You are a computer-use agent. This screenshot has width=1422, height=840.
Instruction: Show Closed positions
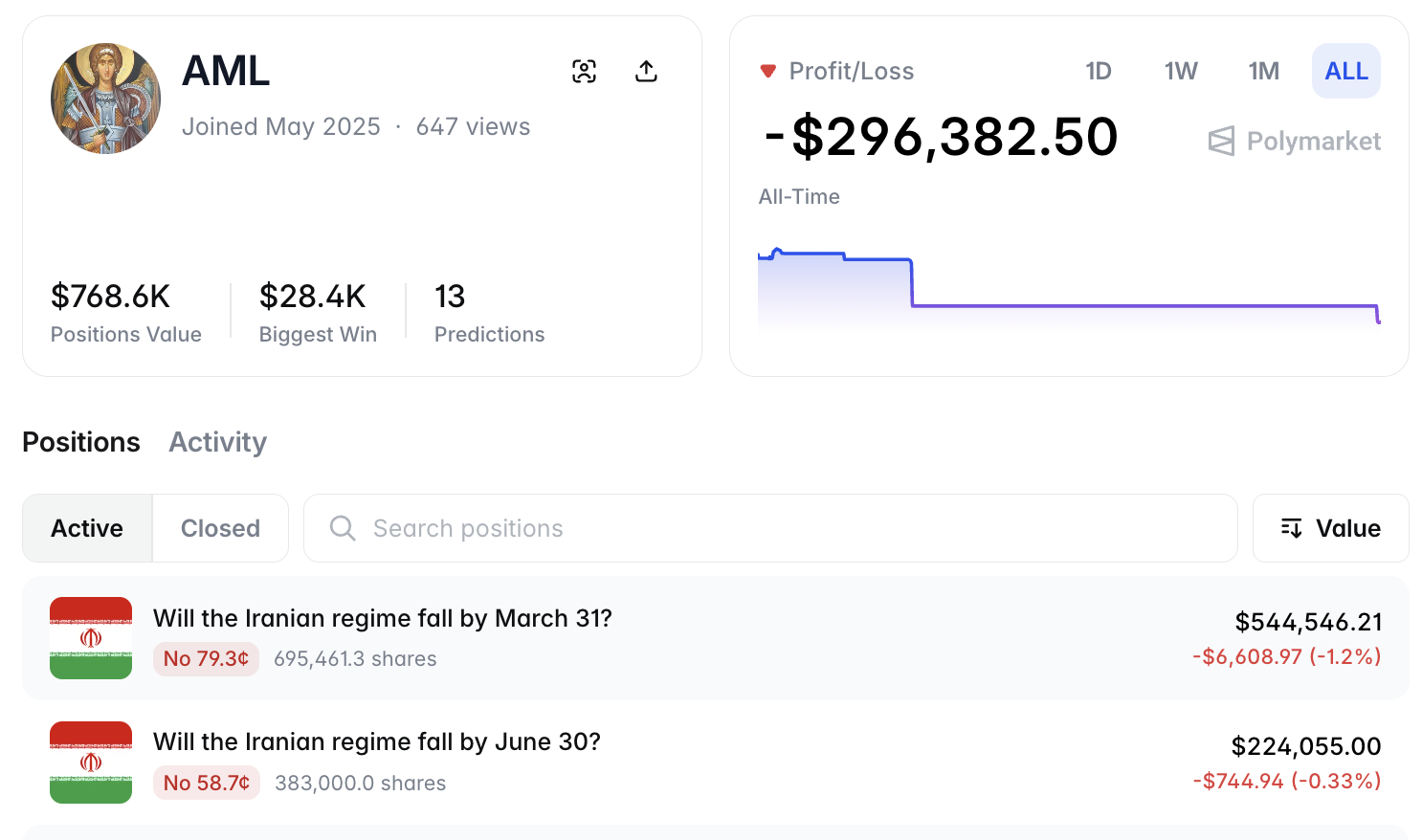(x=220, y=528)
